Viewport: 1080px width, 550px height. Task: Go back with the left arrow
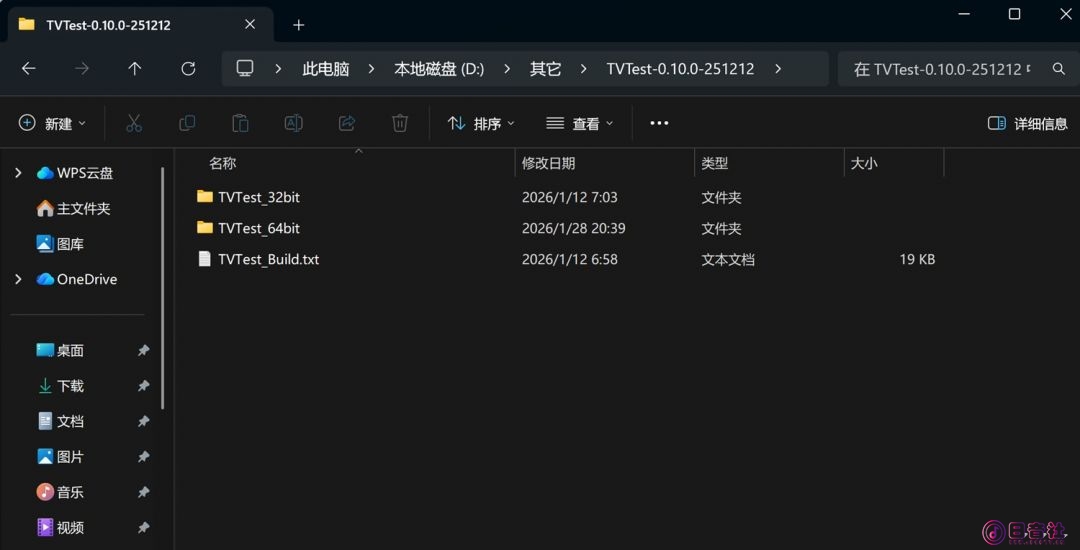pos(28,69)
